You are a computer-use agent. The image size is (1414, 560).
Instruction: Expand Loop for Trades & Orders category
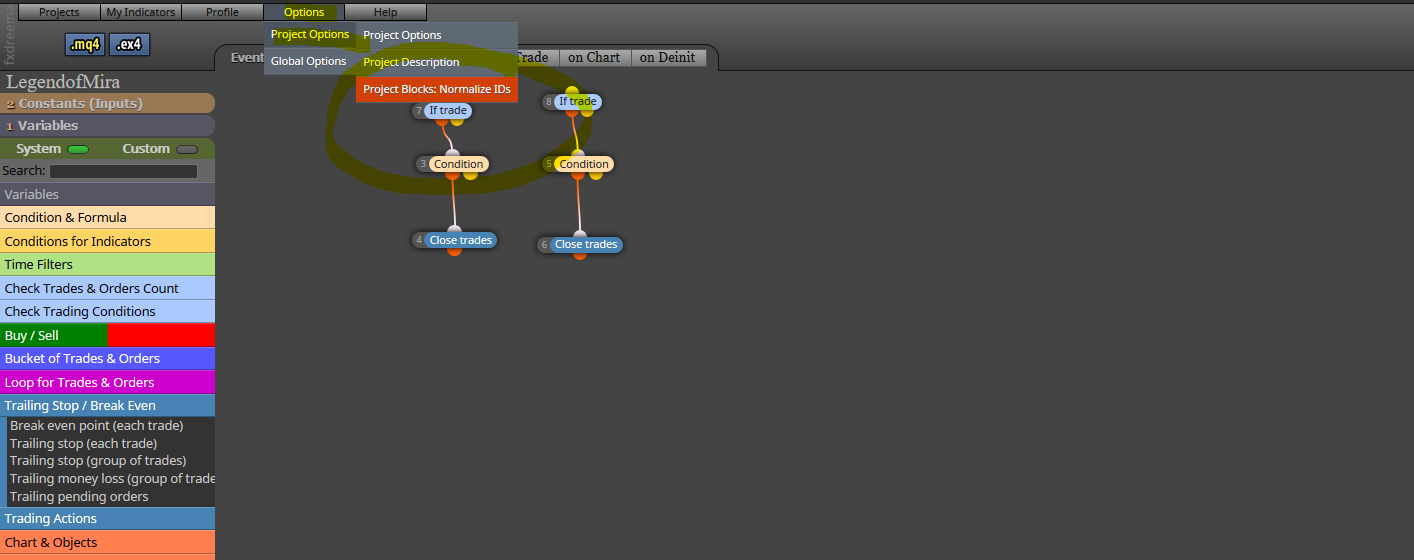(107, 382)
